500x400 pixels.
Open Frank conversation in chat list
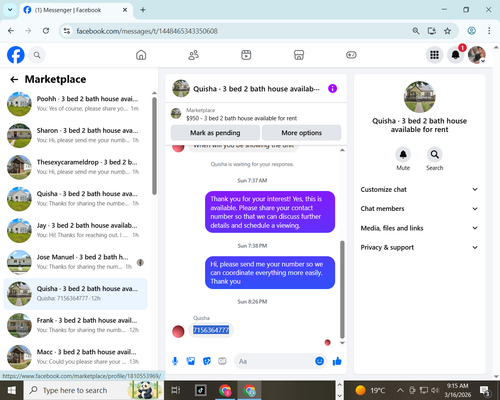(x=75, y=325)
